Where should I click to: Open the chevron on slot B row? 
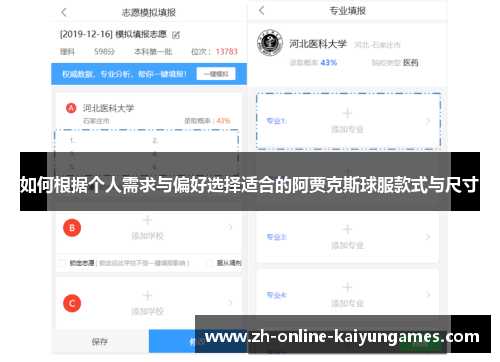pyautogui.click(x=231, y=227)
